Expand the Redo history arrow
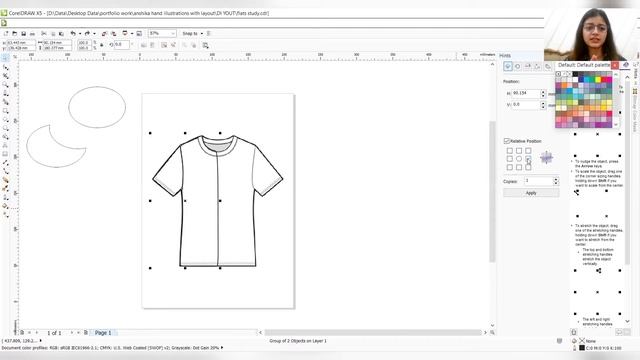The height and width of the screenshot is (360, 640). point(94,33)
